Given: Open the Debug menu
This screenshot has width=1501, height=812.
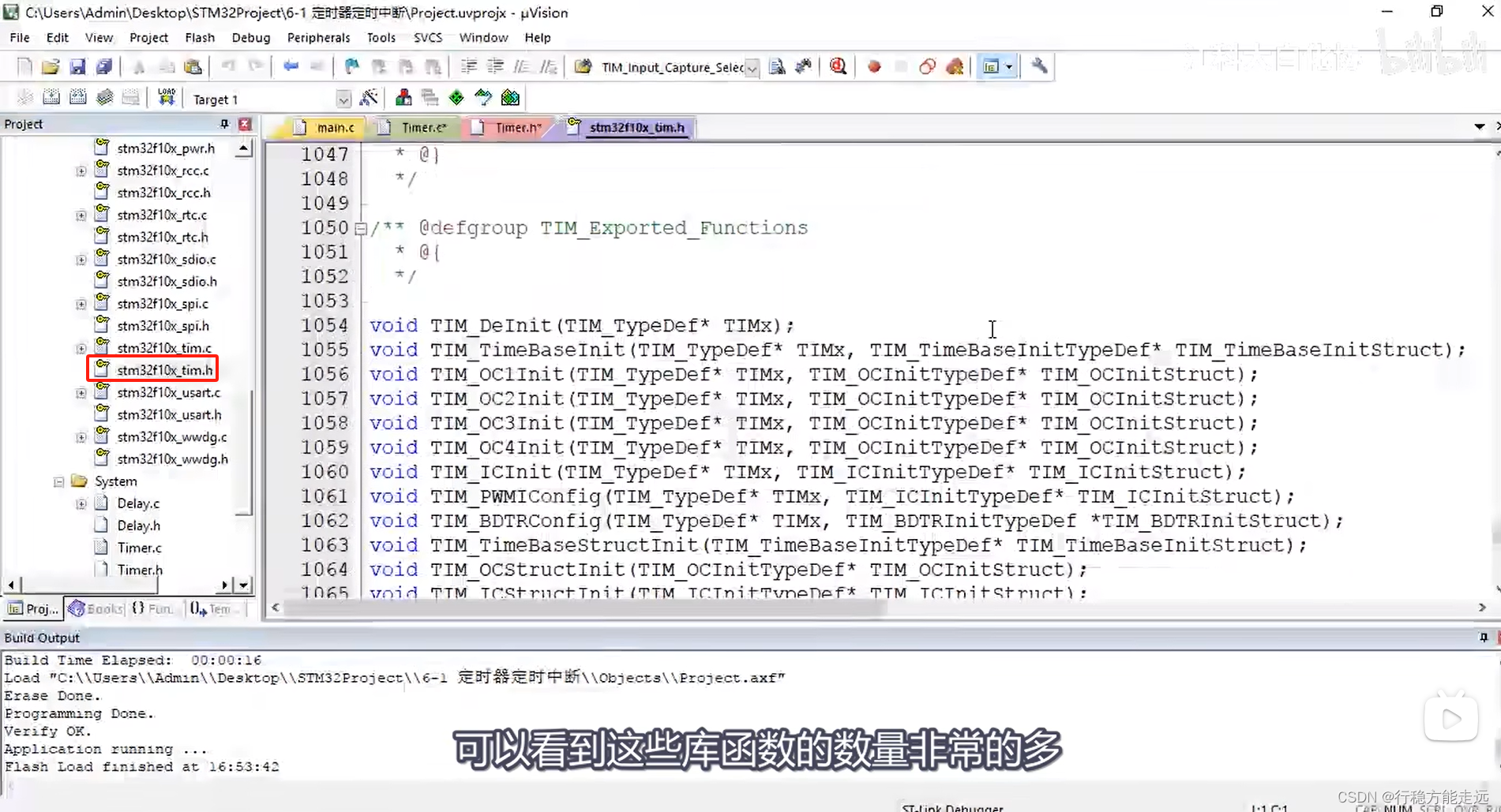Looking at the screenshot, I should (251, 37).
